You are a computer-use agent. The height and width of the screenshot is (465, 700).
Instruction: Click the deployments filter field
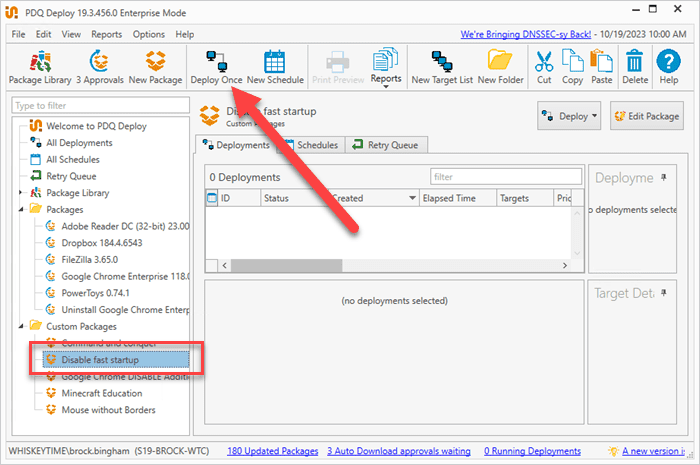click(x=506, y=177)
